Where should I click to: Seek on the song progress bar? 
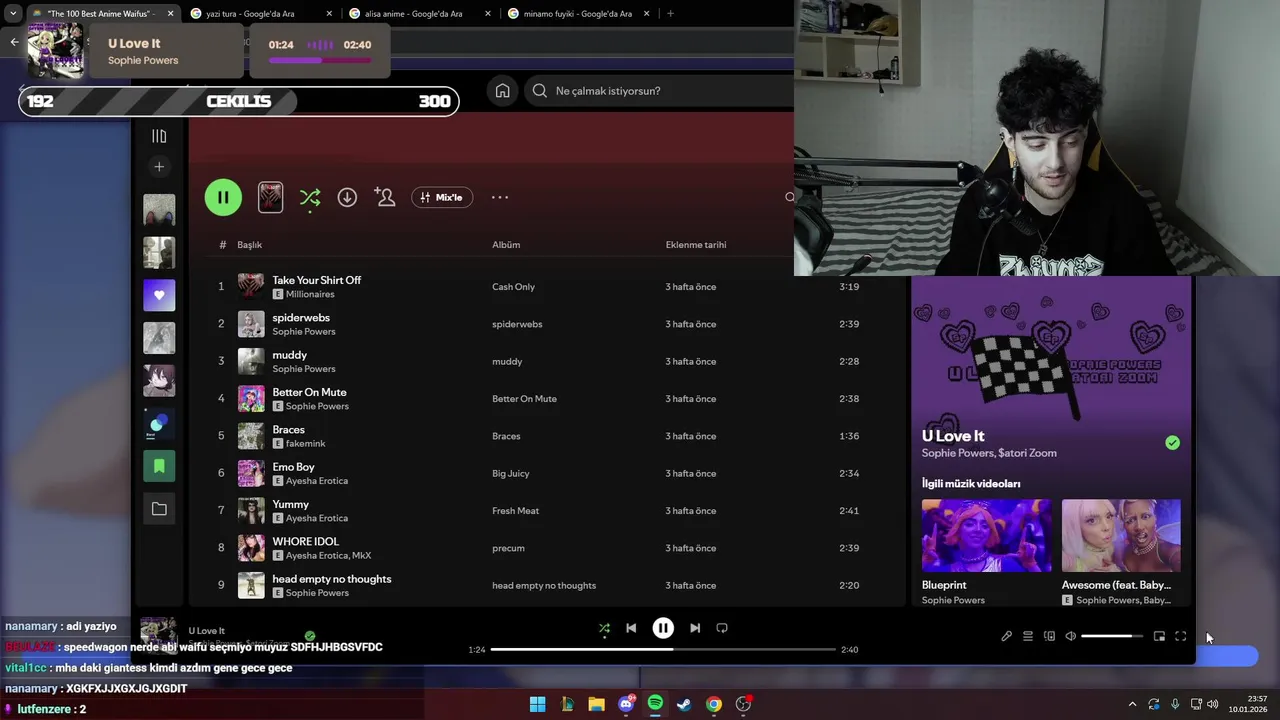pos(663,650)
